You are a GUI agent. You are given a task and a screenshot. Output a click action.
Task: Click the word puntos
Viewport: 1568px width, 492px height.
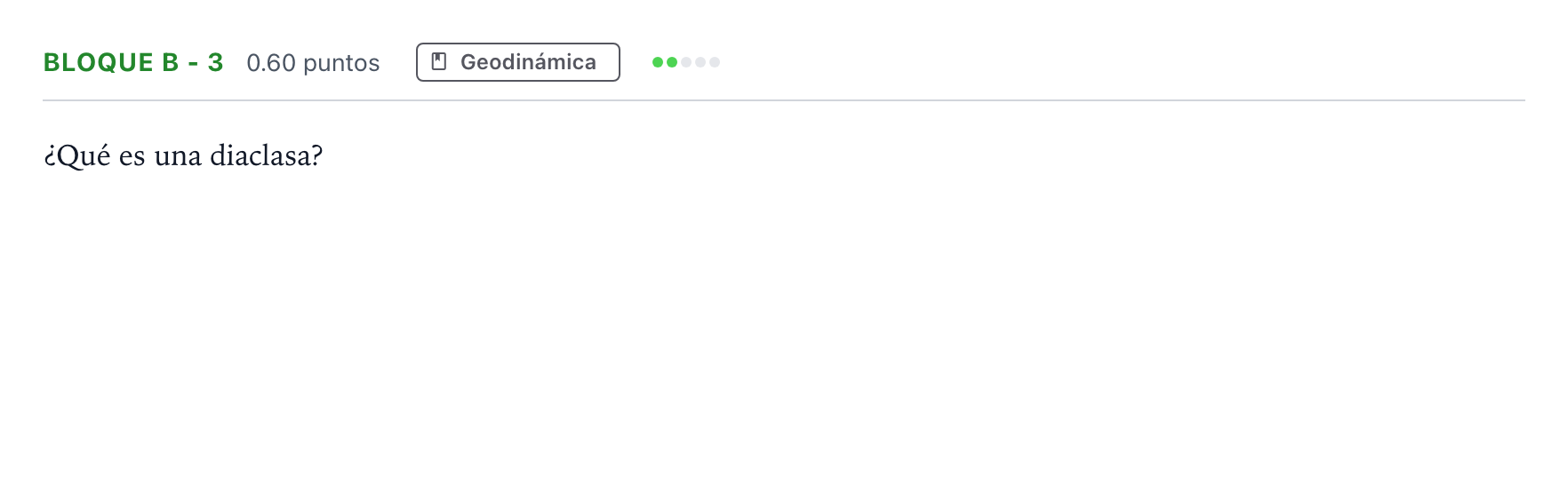tap(341, 63)
